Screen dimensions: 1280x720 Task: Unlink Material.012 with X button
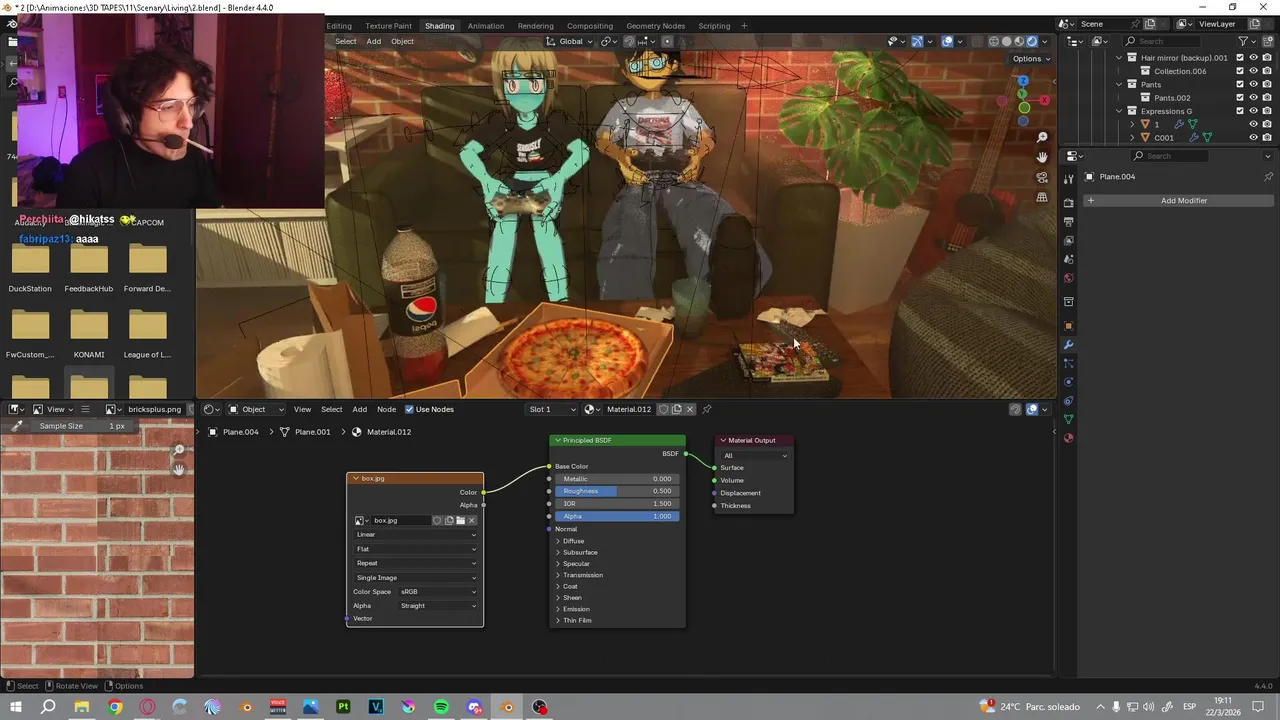coord(689,409)
